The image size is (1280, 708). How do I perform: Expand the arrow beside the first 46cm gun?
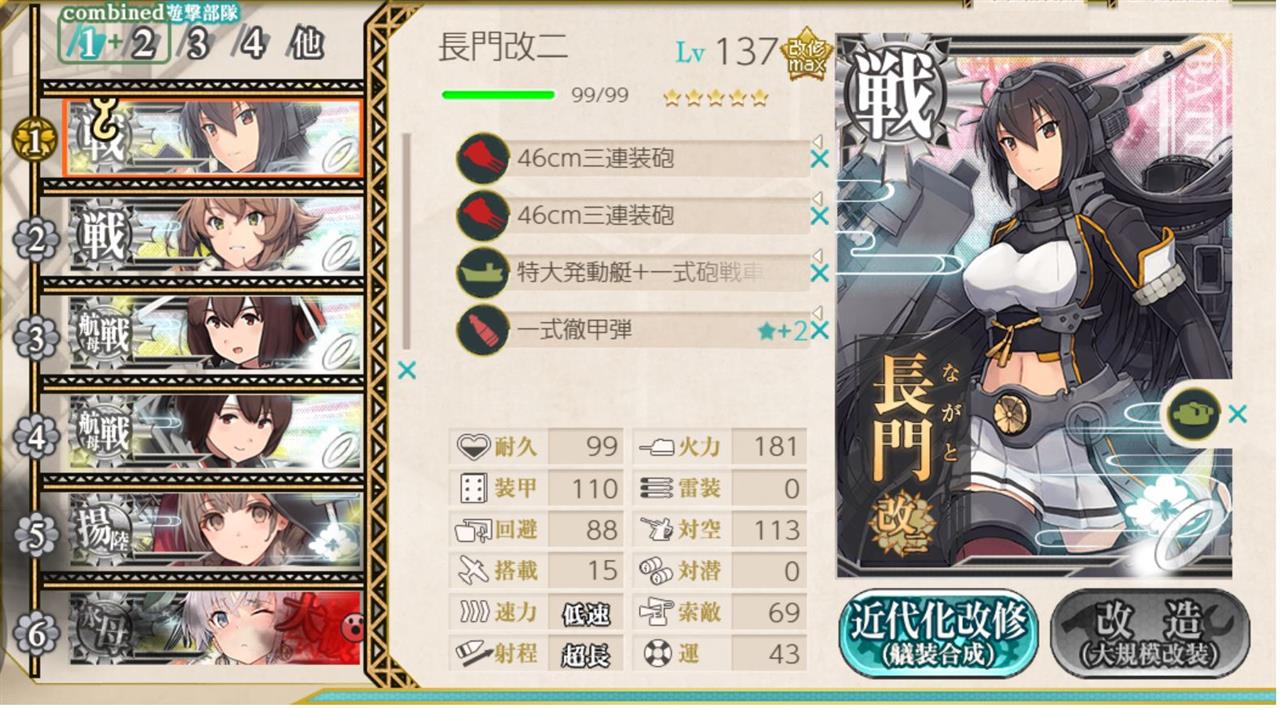tap(815, 141)
